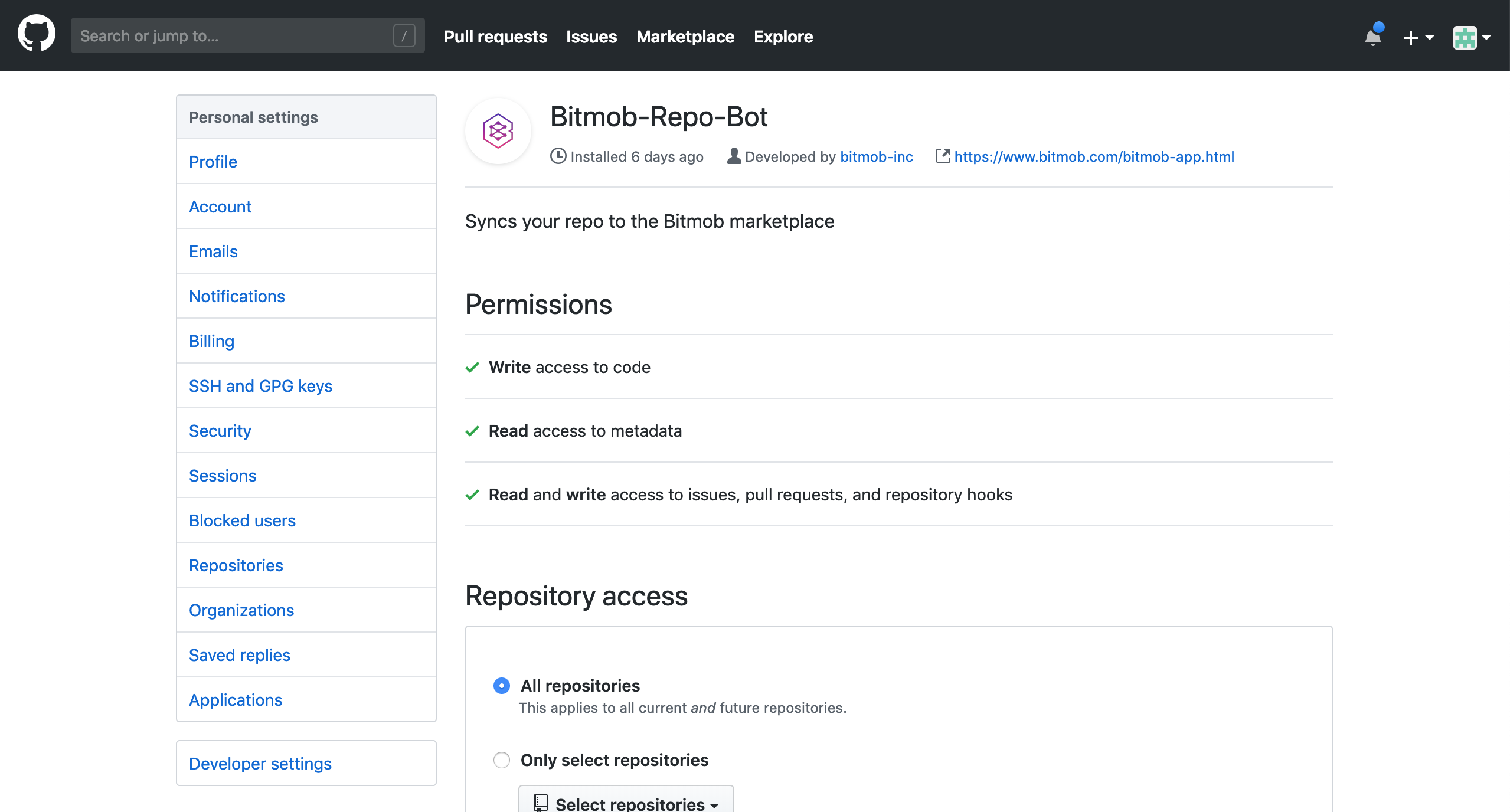
Task: Focus the Search or jump to field
Action: 248,36
